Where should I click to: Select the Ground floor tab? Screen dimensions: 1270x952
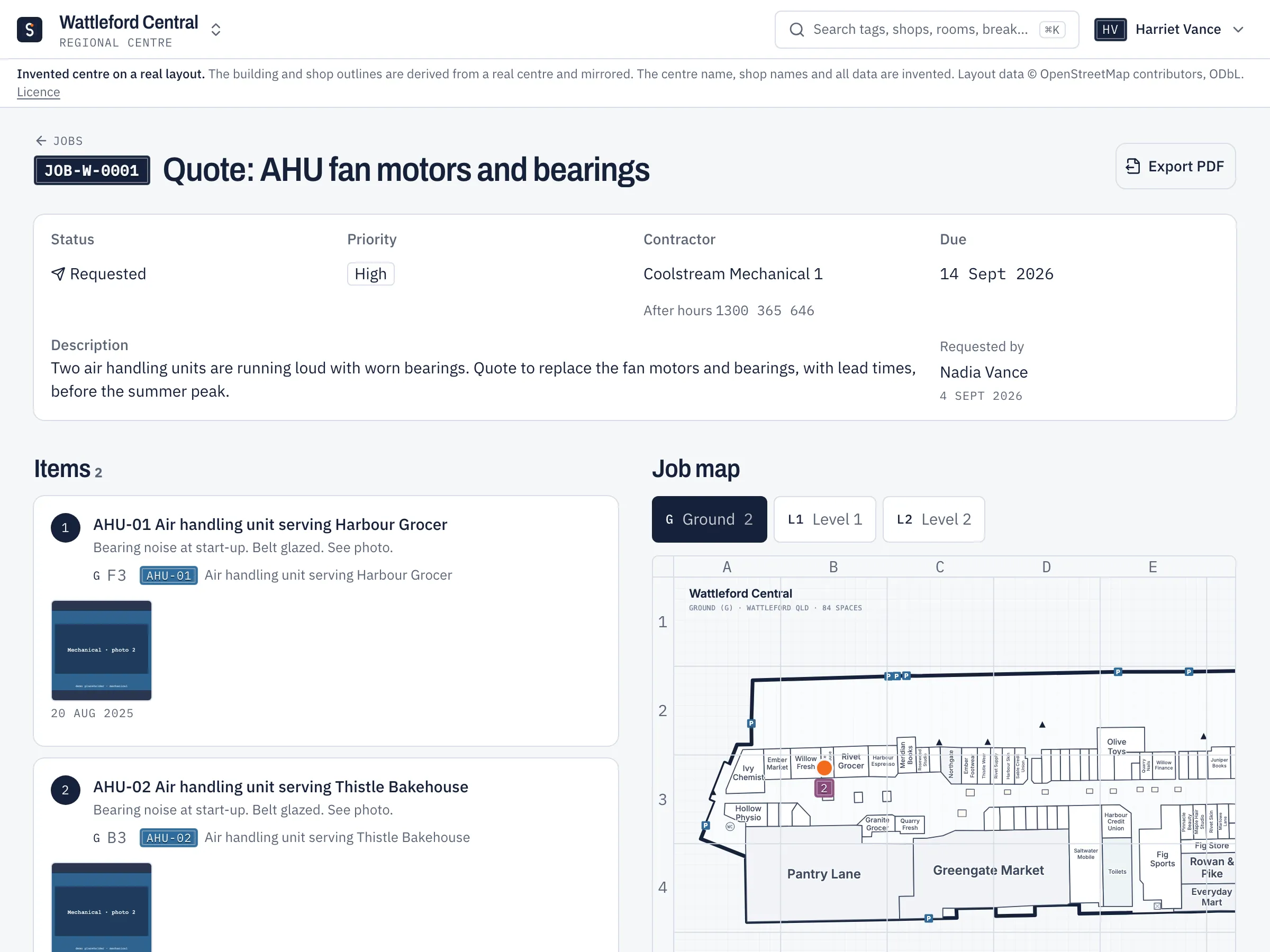pyautogui.click(x=709, y=519)
